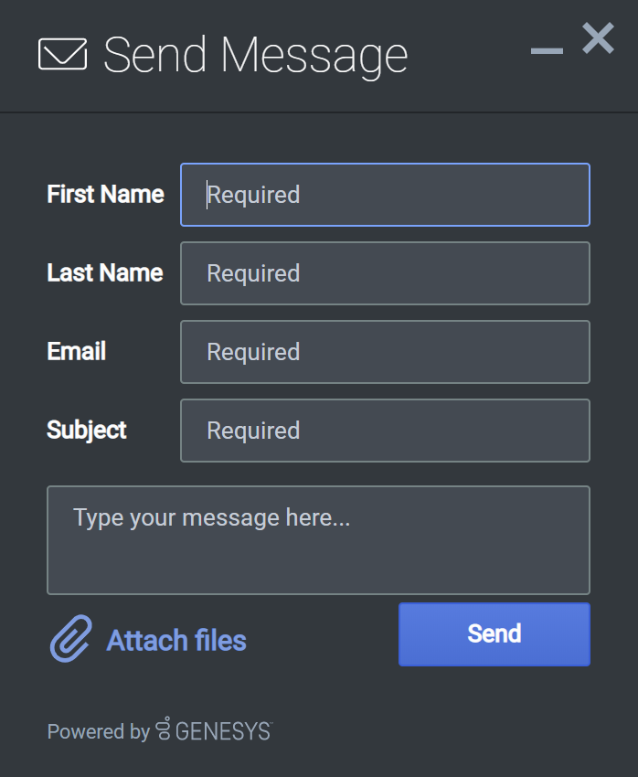638x777 pixels.
Task: Click the 'Powered by' footer text
Action: click(98, 732)
